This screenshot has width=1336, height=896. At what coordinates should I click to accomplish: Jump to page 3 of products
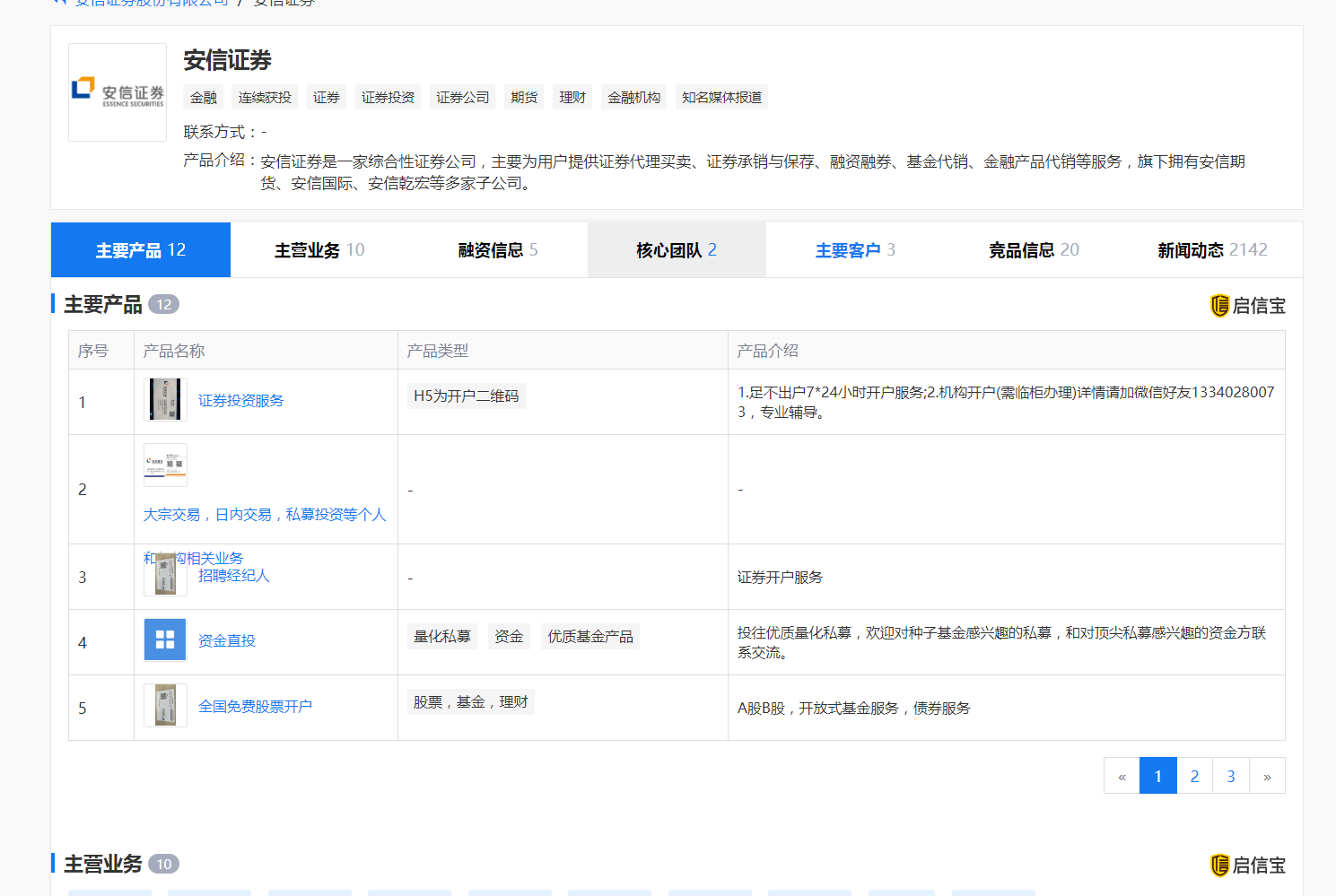click(x=1230, y=777)
